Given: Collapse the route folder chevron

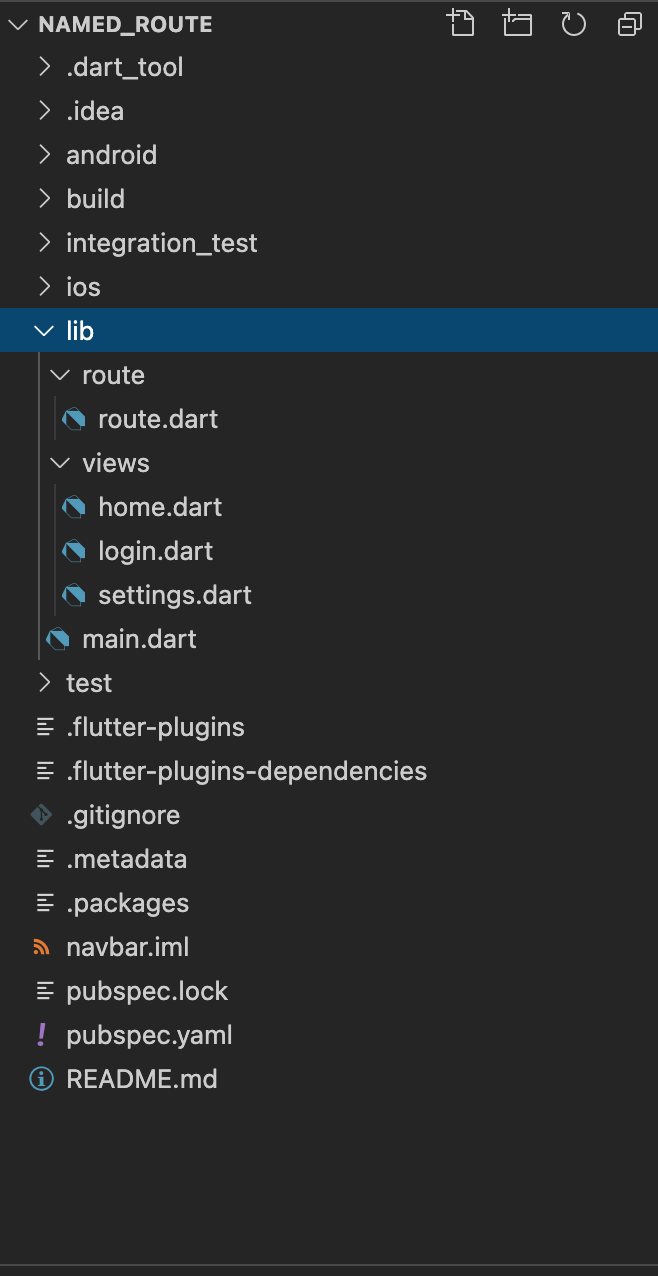Looking at the screenshot, I should (x=61, y=375).
